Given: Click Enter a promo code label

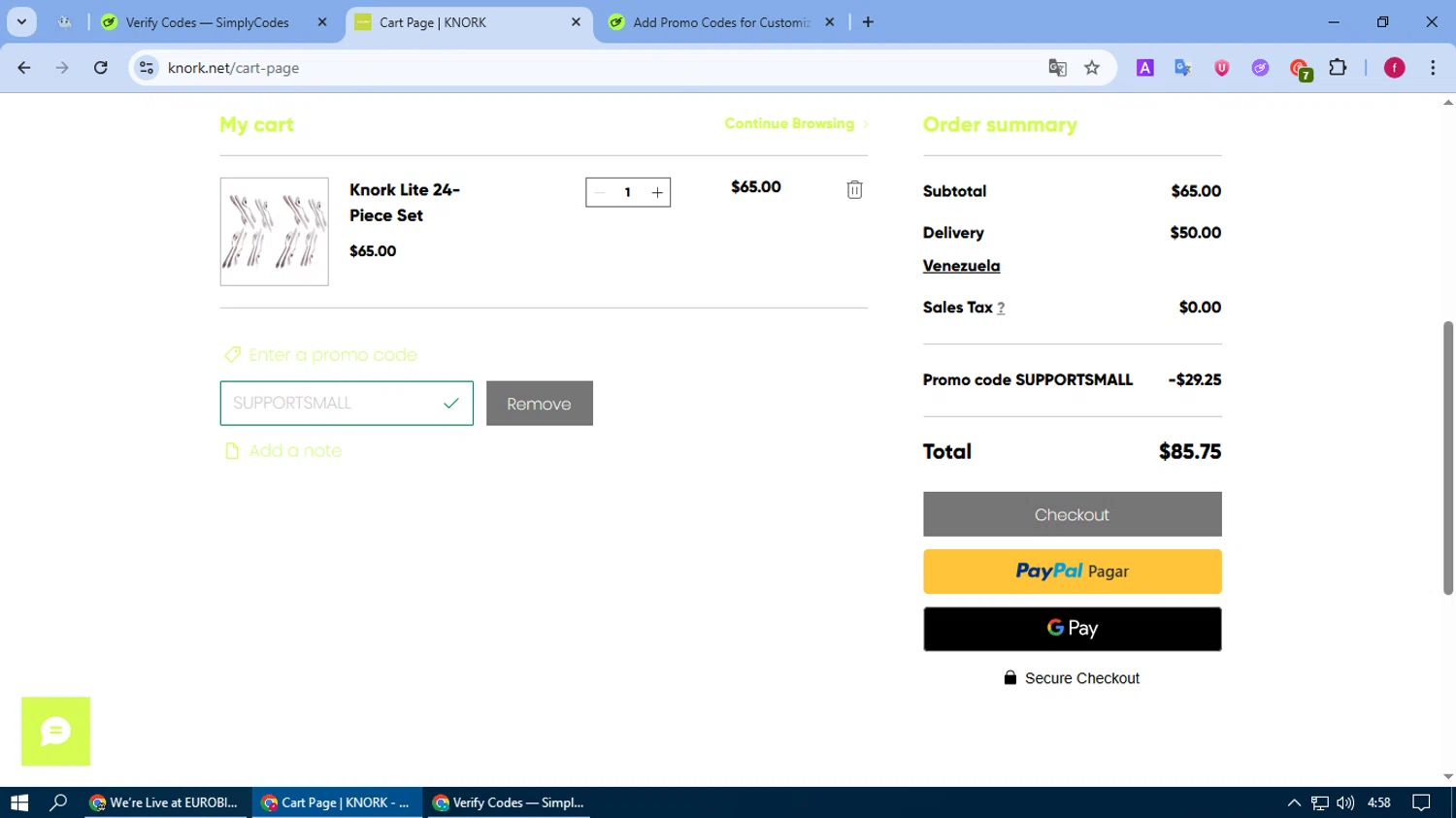Looking at the screenshot, I should pos(333,355).
